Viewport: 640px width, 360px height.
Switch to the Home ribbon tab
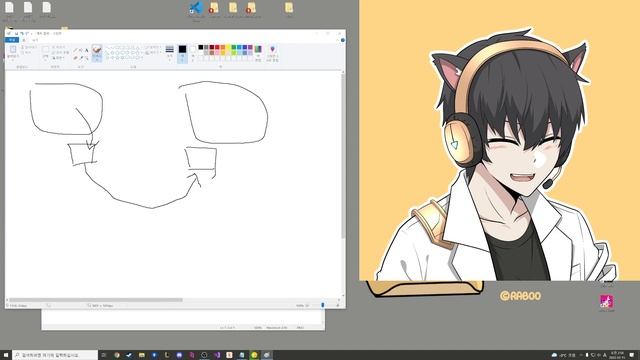pyautogui.click(x=24, y=40)
